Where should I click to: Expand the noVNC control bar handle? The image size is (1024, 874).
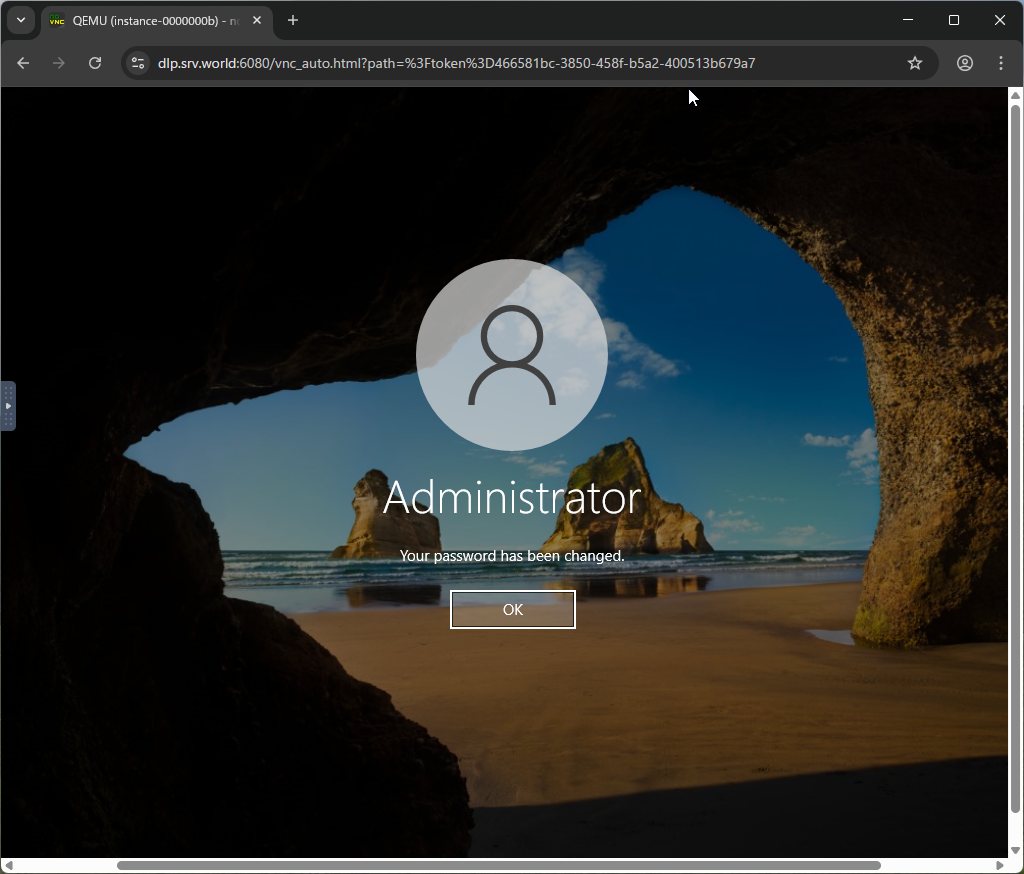[x=8, y=406]
